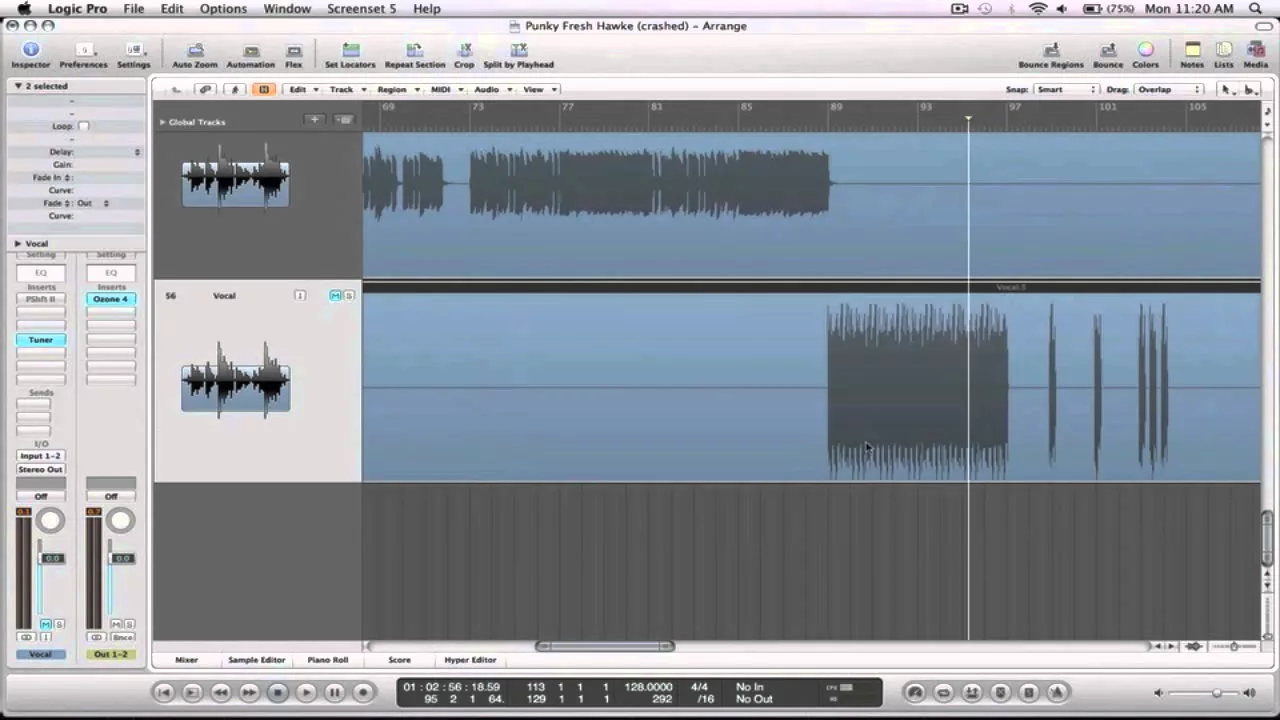Click the Input 1-2 button
The image size is (1280, 720).
[41, 456]
